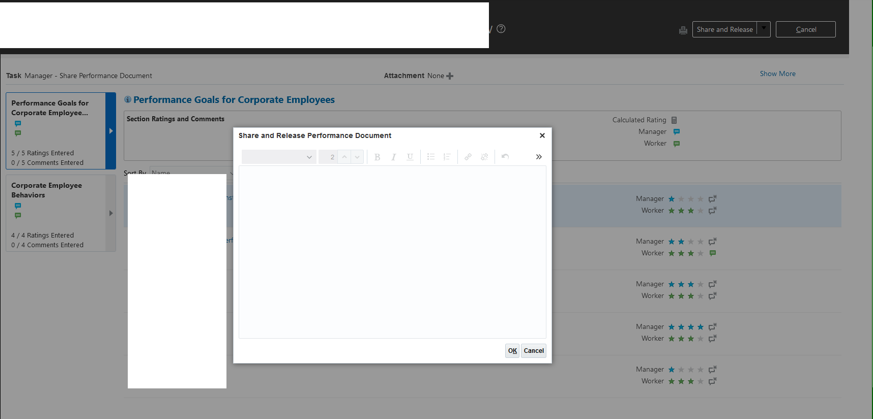Click the green filled Worker comment icon
The width and height of the screenshot is (873, 419).
pos(712,253)
